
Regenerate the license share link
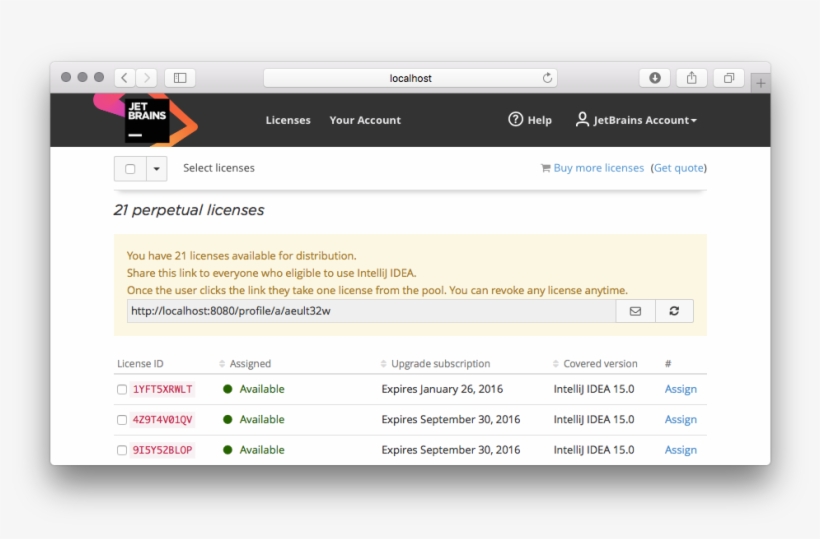point(674,311)
